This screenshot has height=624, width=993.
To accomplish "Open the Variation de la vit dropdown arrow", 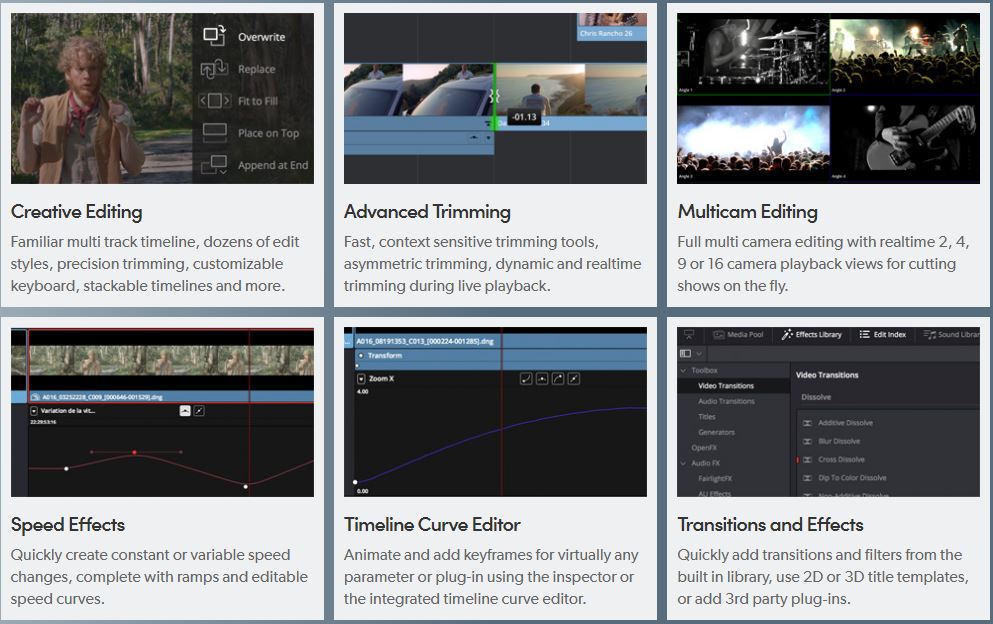I will (x=34, y=411).
